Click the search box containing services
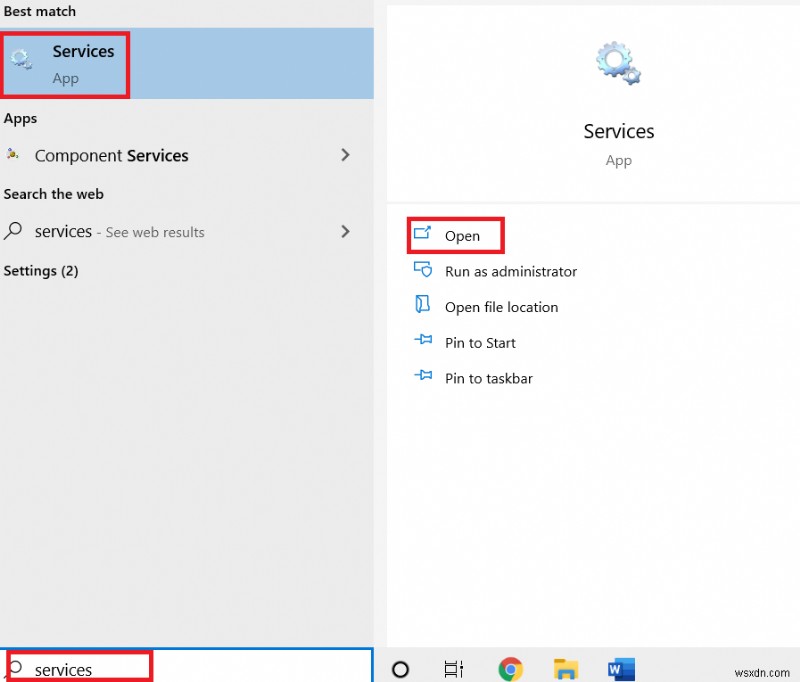 click(187, 666)
